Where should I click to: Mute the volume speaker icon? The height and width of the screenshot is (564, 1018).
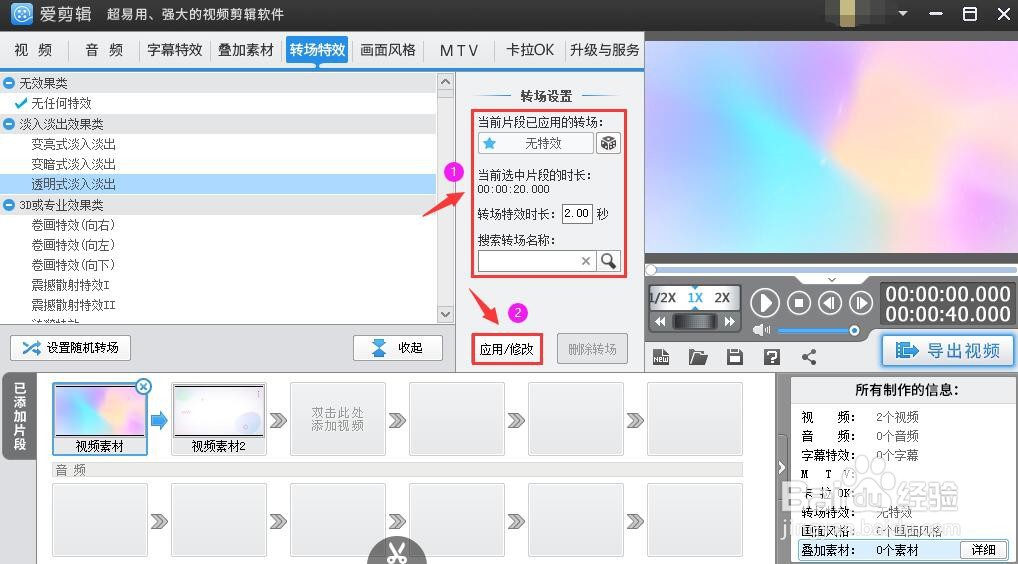[761, 330]
